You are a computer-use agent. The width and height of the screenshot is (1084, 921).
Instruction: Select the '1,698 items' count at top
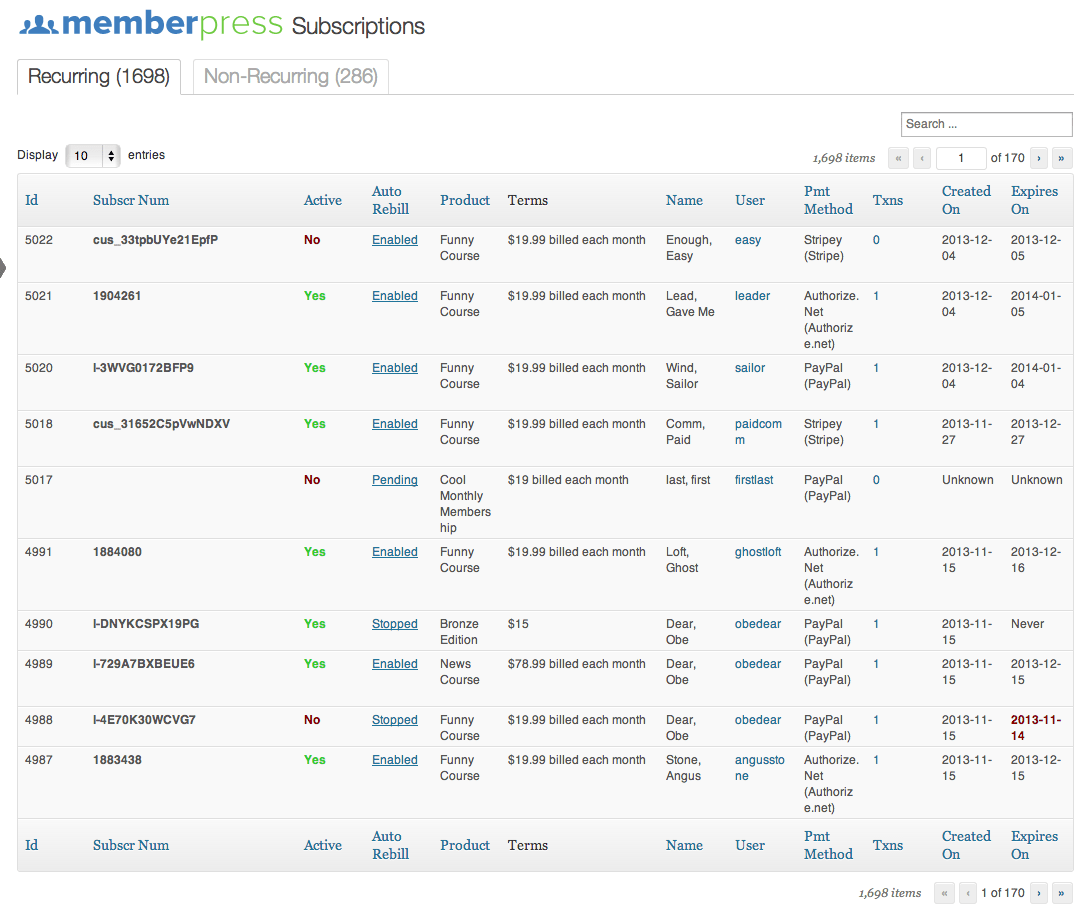click(x=844, y=158)
